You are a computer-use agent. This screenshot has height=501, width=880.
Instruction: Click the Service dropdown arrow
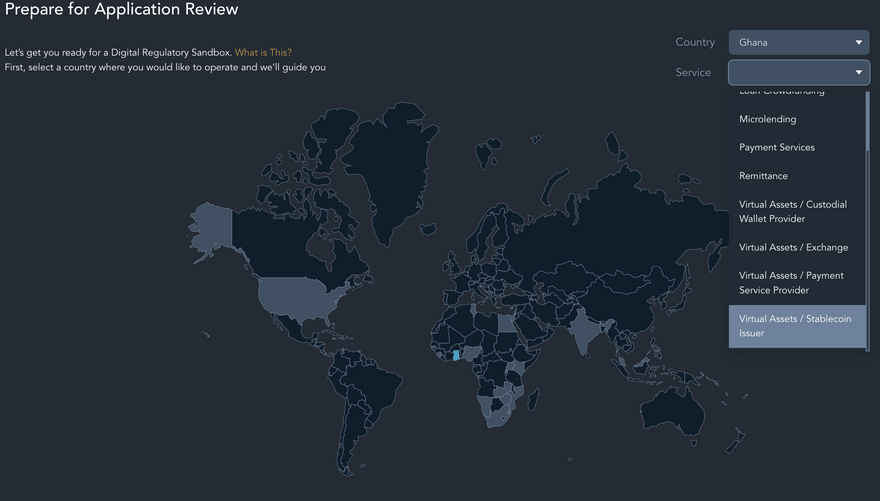coord(858,73)
